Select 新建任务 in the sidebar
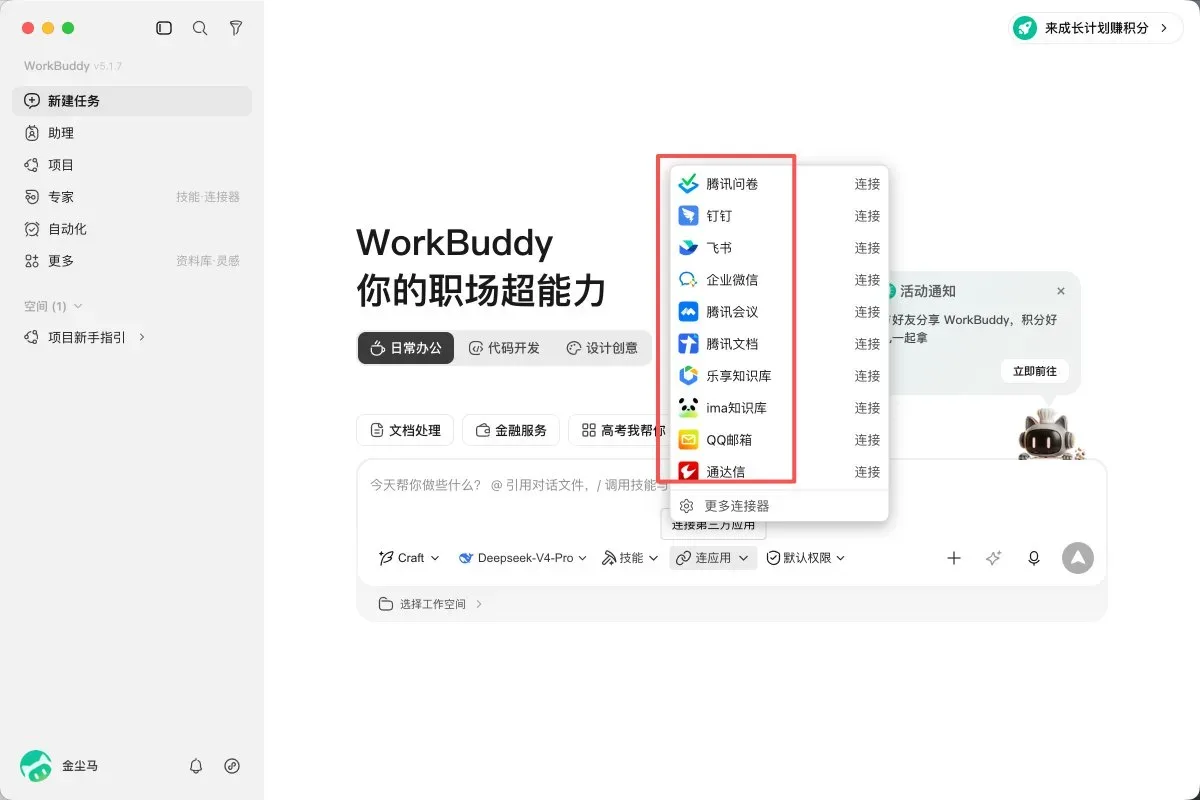The width and height of the screenshot is (1200, 800). click(132, 101)
